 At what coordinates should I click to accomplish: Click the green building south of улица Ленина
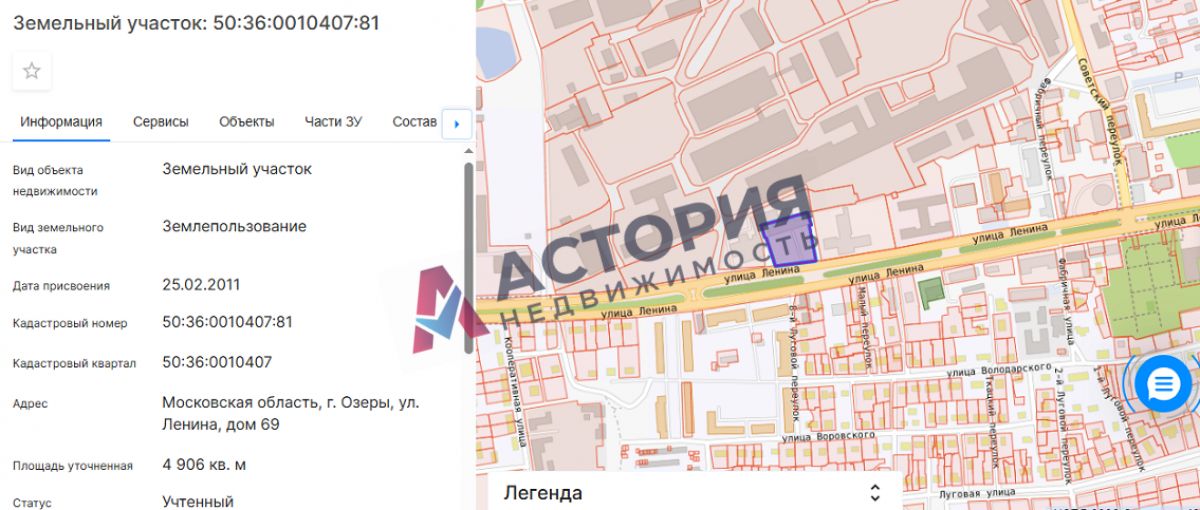tap(931, 292)
